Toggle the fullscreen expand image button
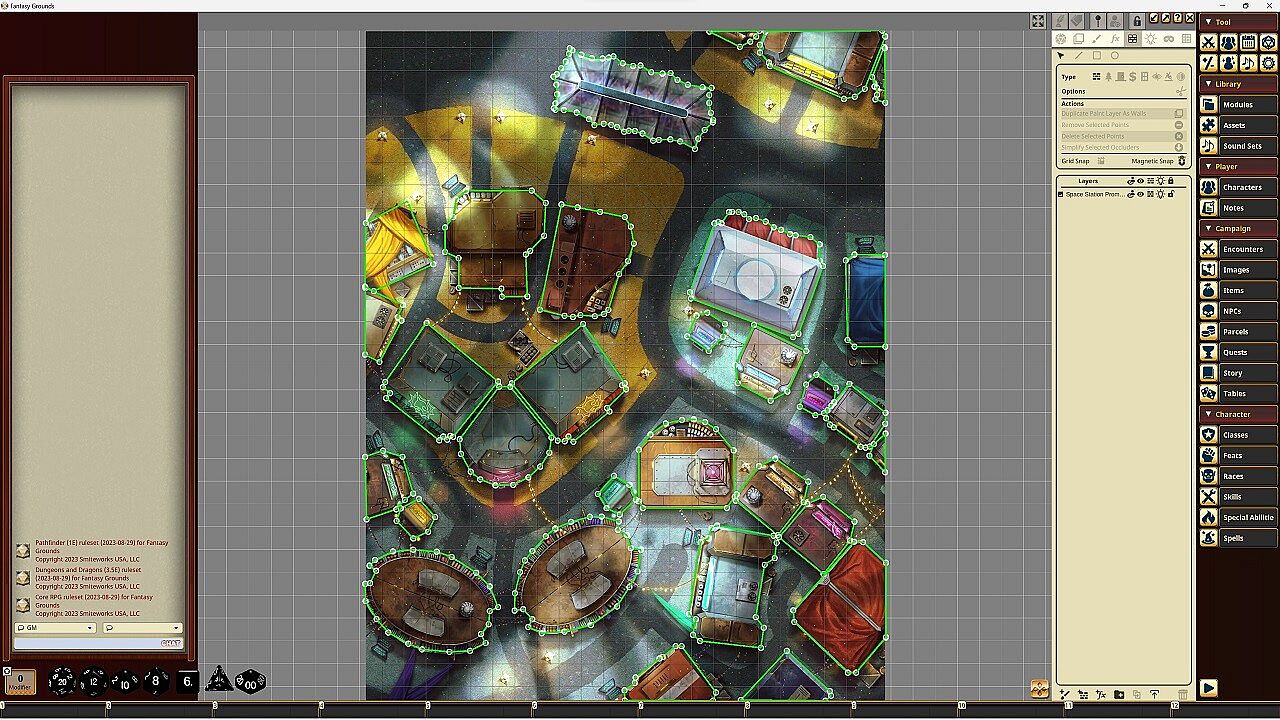This screenshot has height=720, width=1280. point(1038,21)
